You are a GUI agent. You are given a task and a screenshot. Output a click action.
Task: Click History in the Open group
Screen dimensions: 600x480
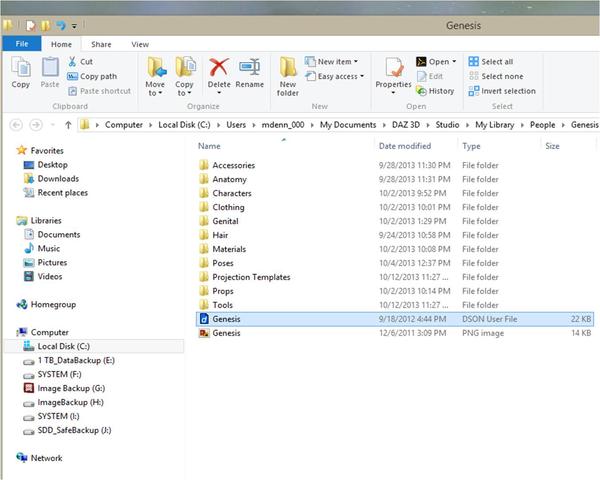click(435, 91)
